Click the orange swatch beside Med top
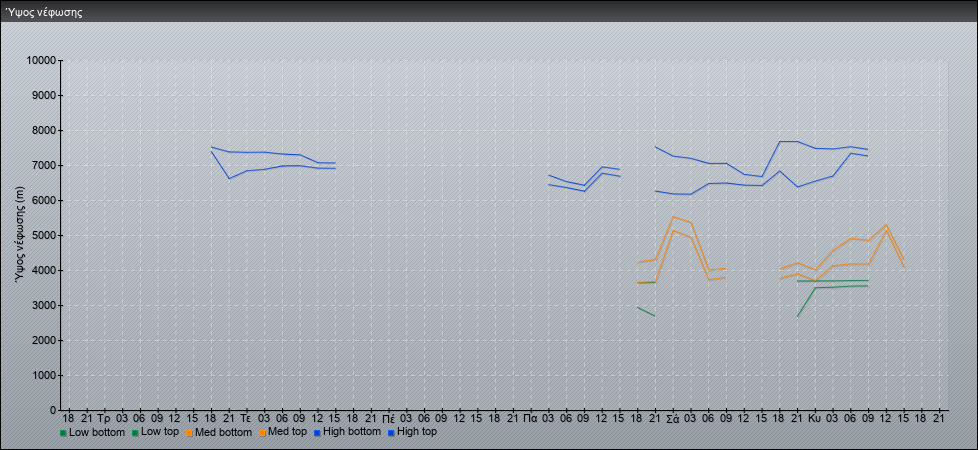Image resolution: width=978 pixels, height=450 pixels. coord(262,433)
